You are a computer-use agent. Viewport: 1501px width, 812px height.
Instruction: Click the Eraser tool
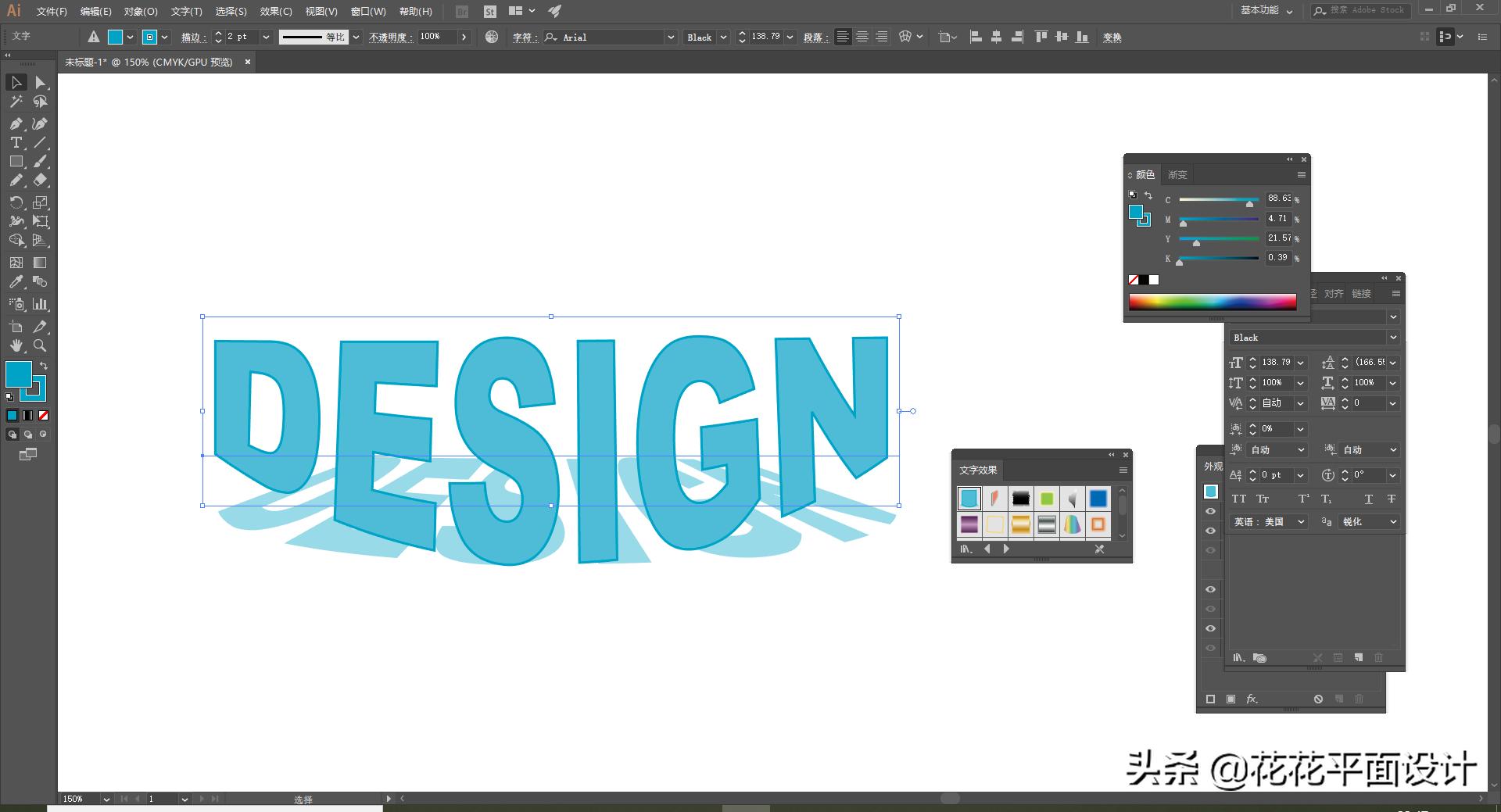40,180
